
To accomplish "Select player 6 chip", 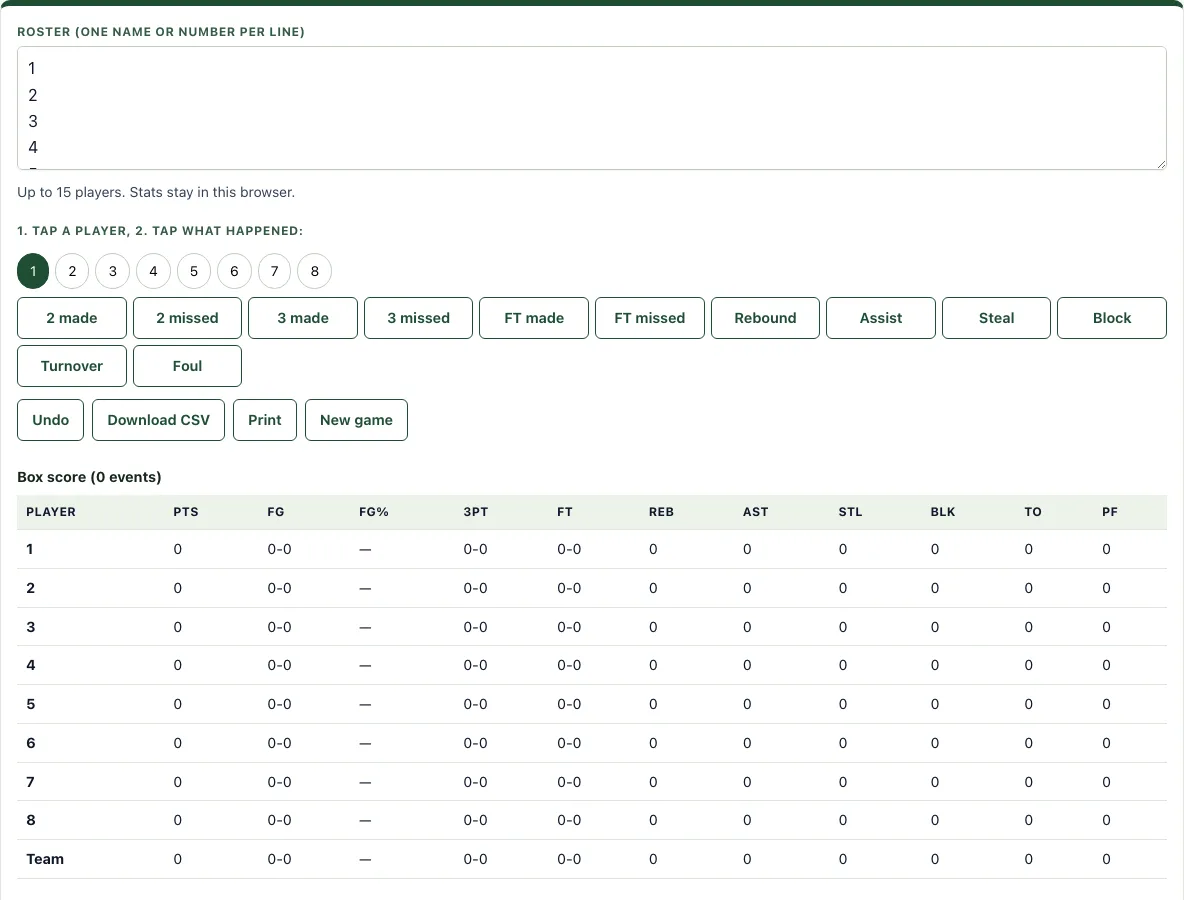I will pos(234,271).
